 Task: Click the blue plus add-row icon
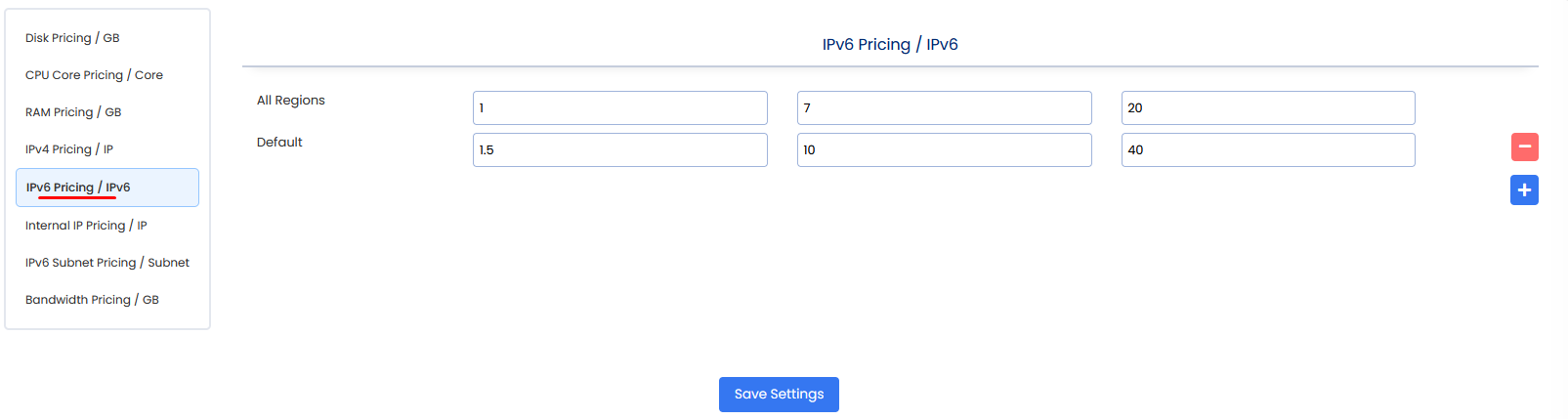coord(1524,189)
